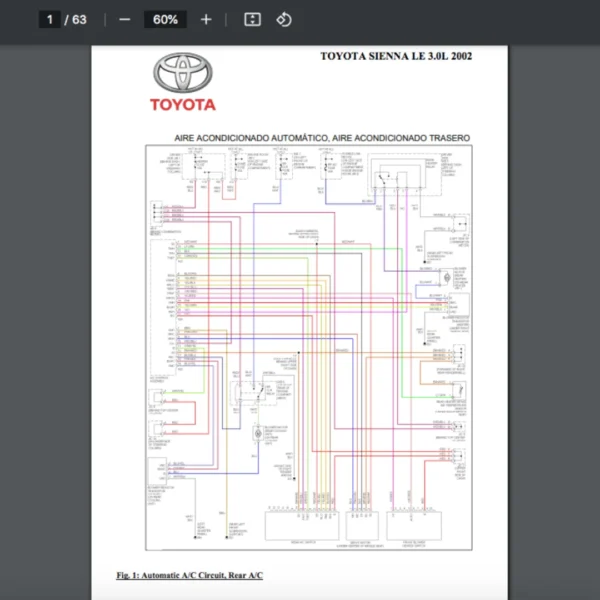The image size is (600, 600).
Task: Click the total page count 63
Action: pos(79,20)
